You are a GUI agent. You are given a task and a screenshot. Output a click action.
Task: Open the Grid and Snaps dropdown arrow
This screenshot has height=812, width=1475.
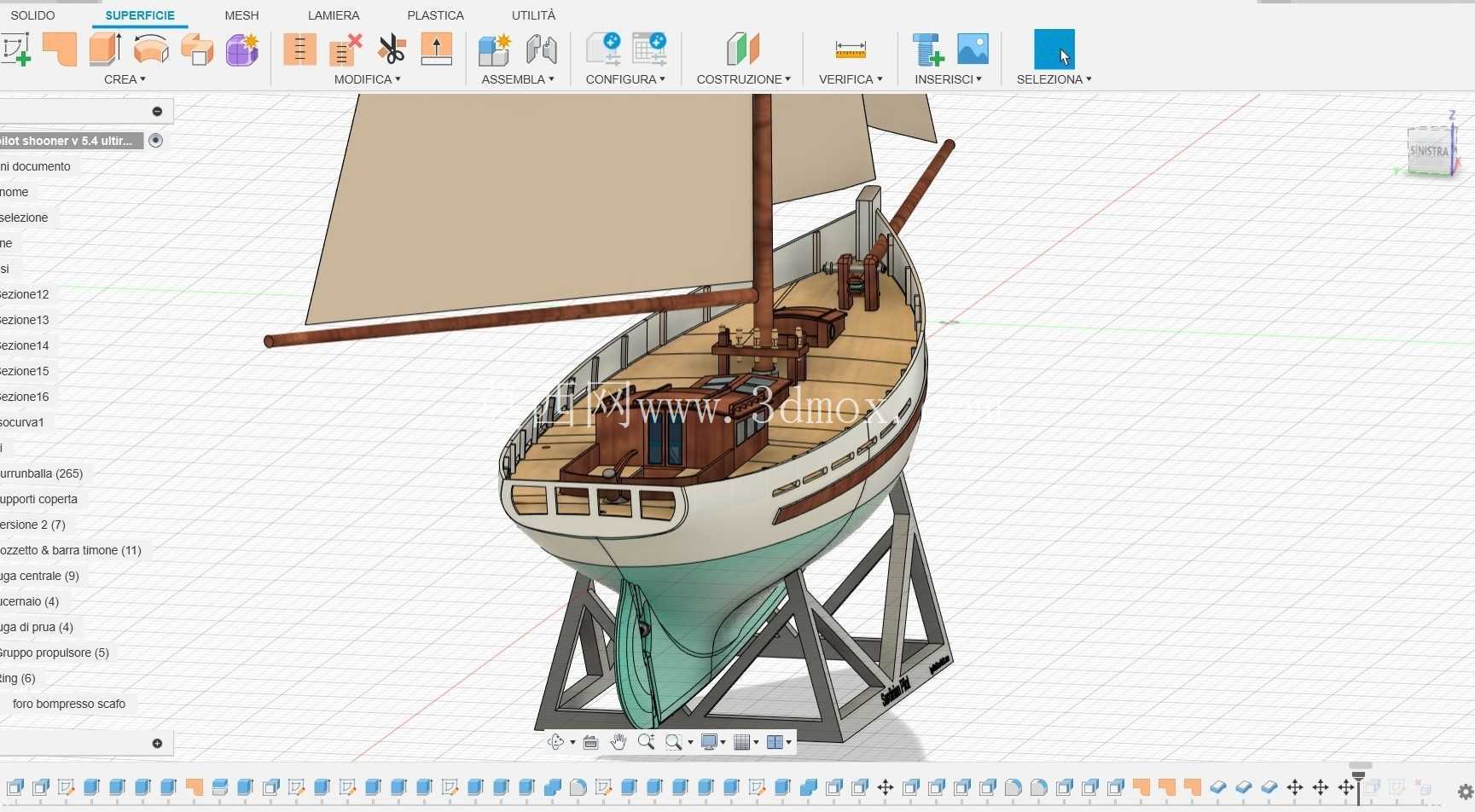(x=757, y=743)
